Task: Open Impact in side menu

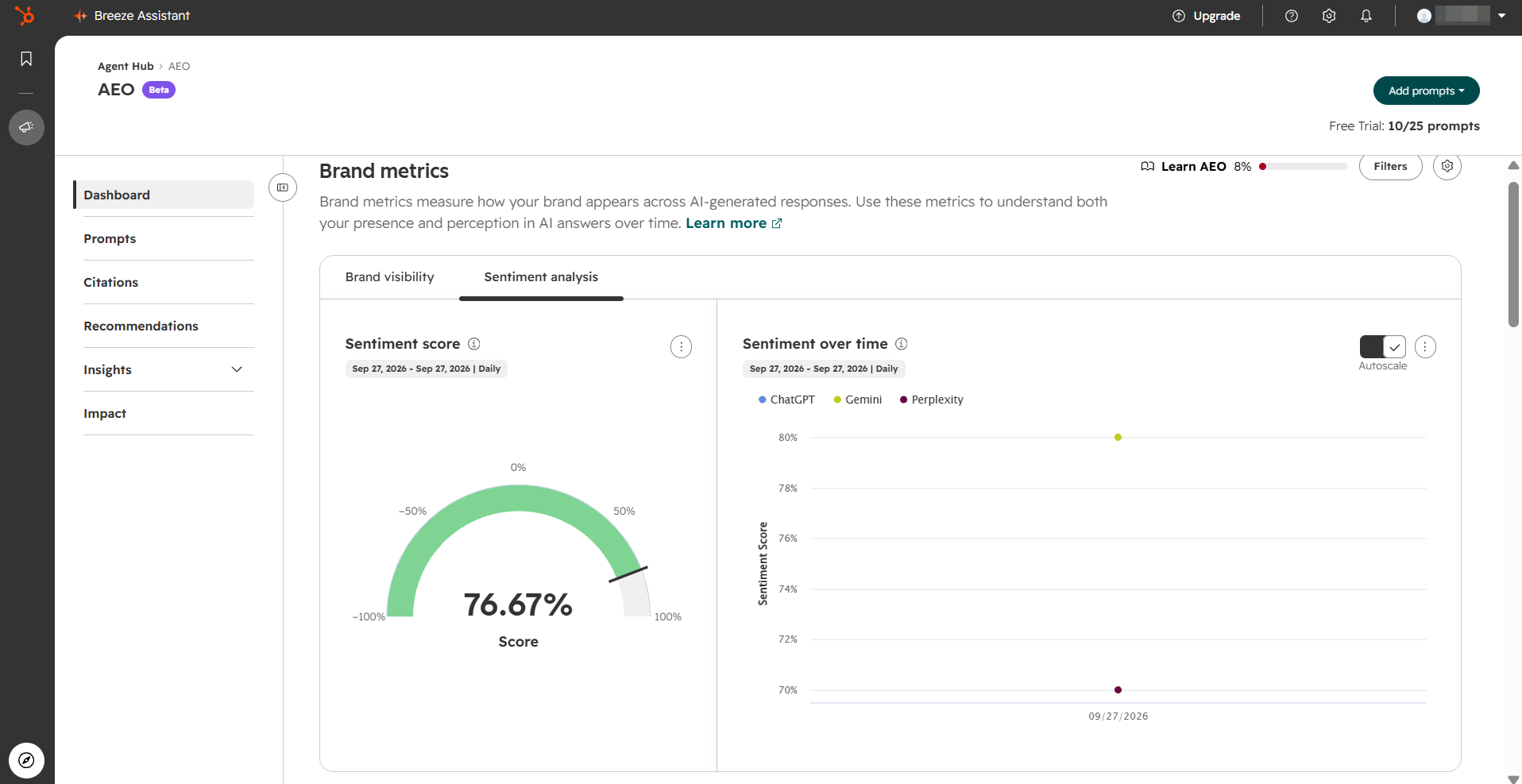Action: [105, 413]
